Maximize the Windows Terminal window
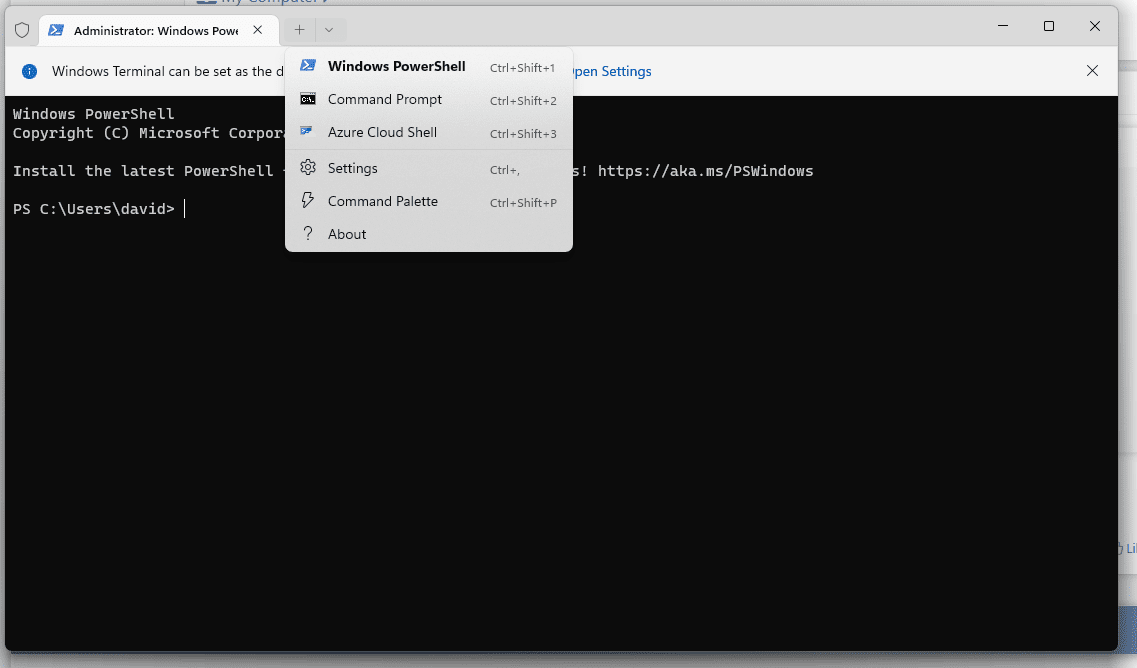Viewport: 1137px width, 668px height. pyautogui.click(x=1049, y=26)
